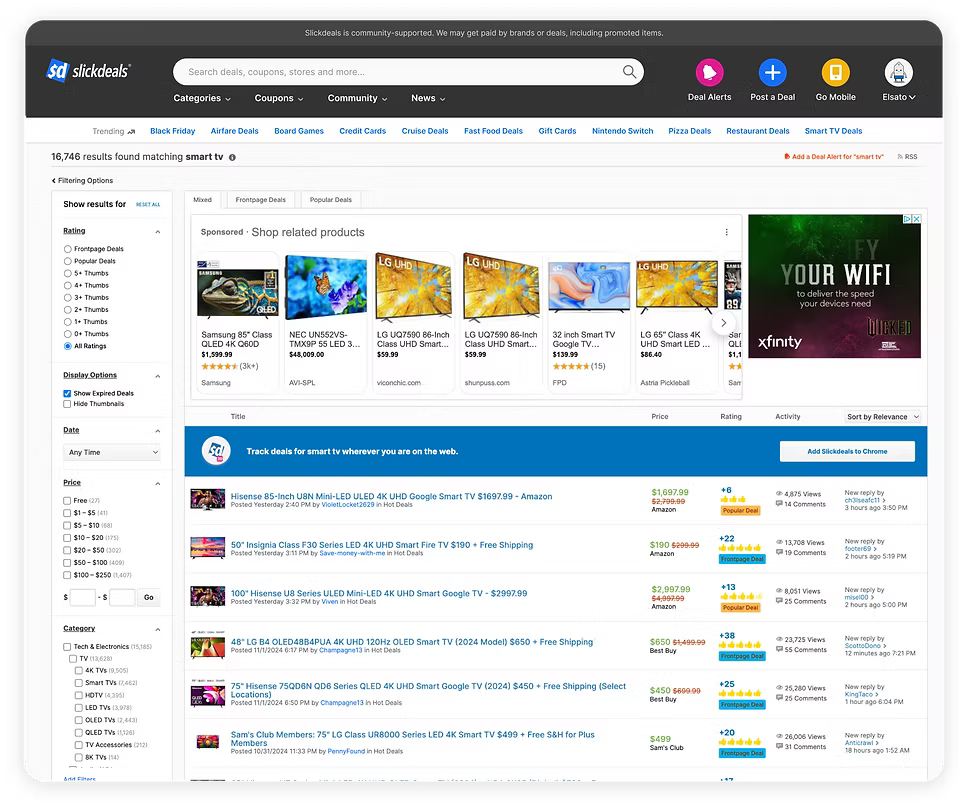This screenshot has height=806, width=968.
Task: Open the Nintendo Switch trending link
Action: pos(622,131)
